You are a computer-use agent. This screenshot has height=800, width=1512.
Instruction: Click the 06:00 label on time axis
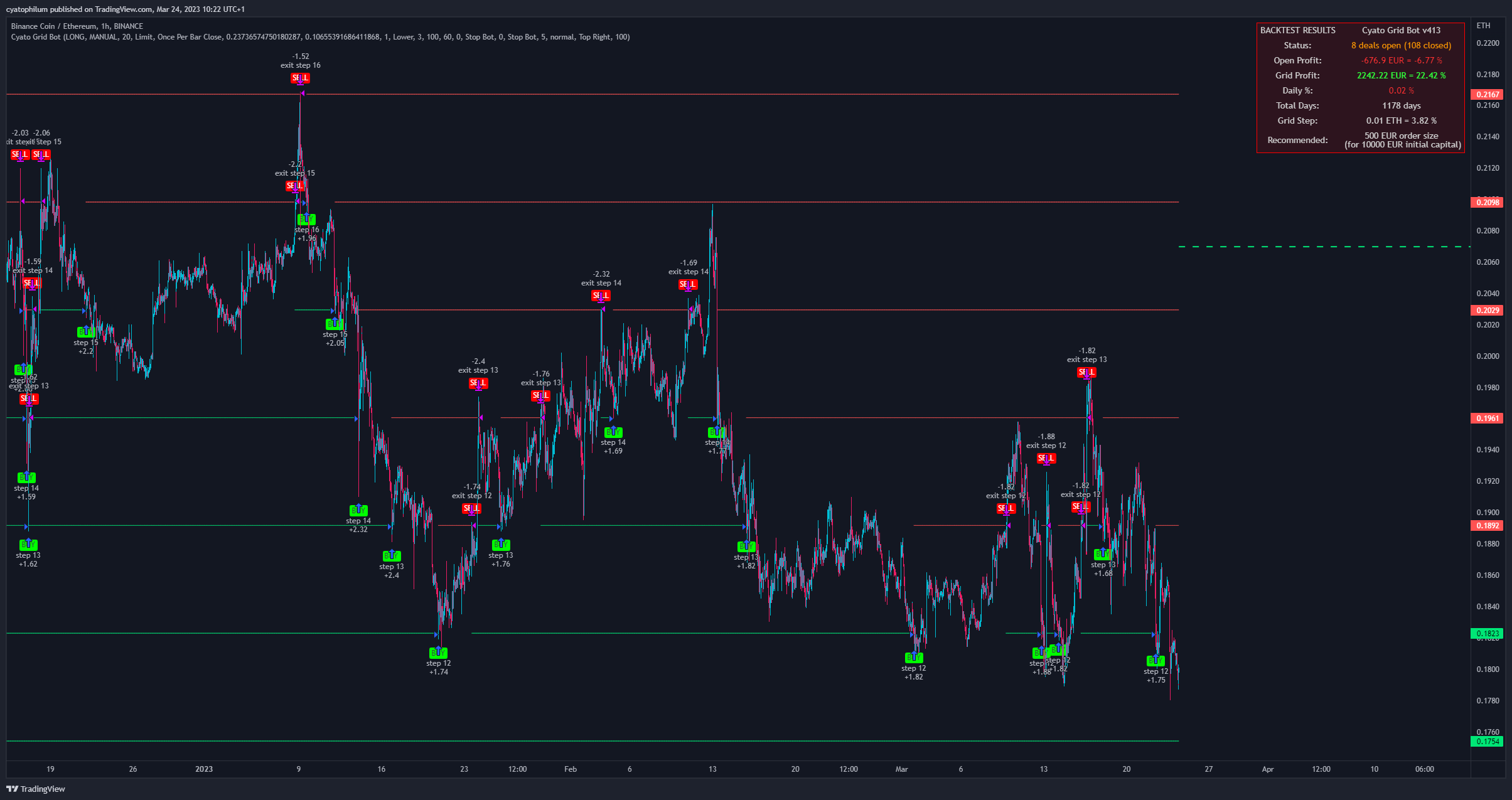pyautogui.click(x=1425, y=769)
